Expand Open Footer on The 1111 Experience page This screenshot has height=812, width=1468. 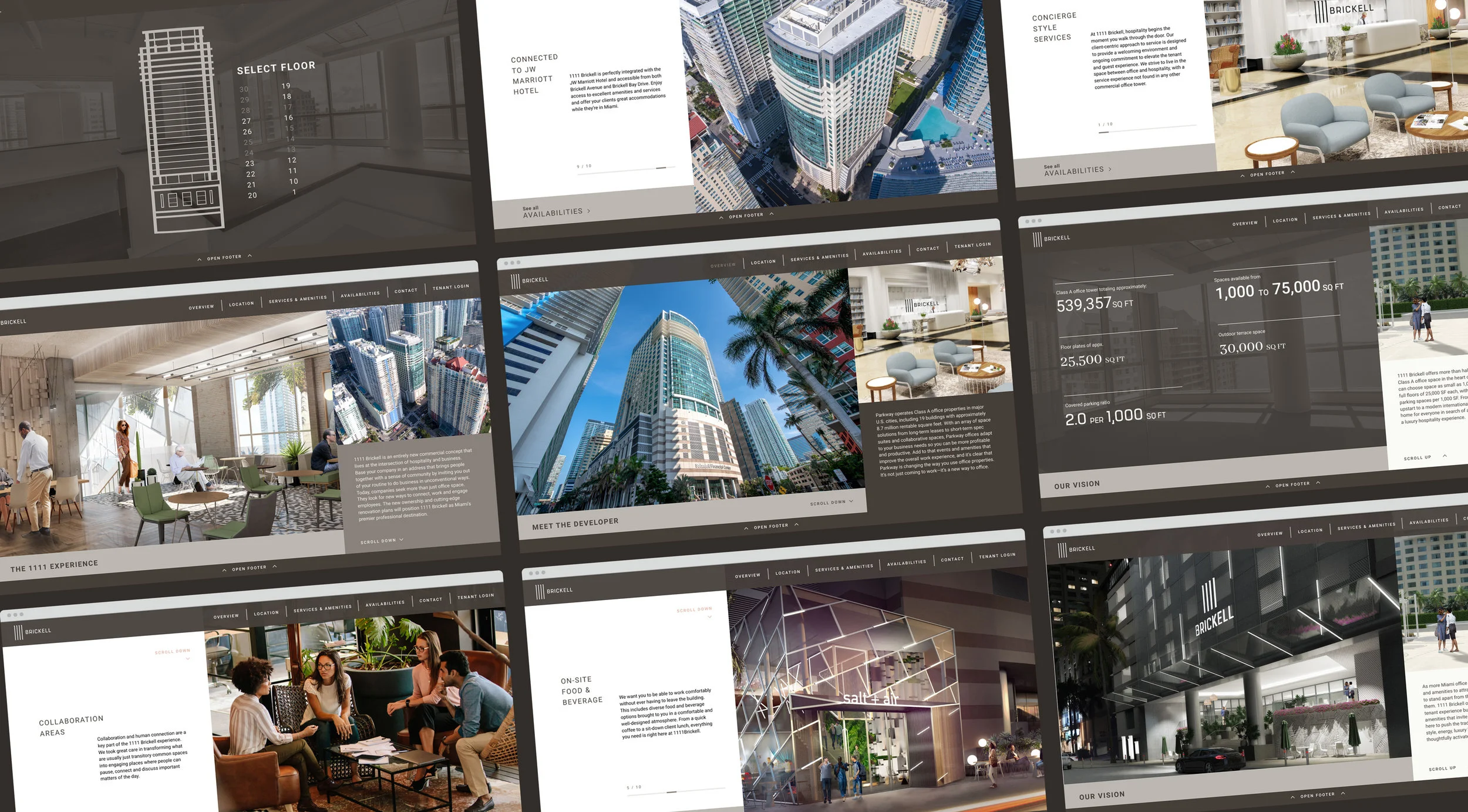coord(249,568)
